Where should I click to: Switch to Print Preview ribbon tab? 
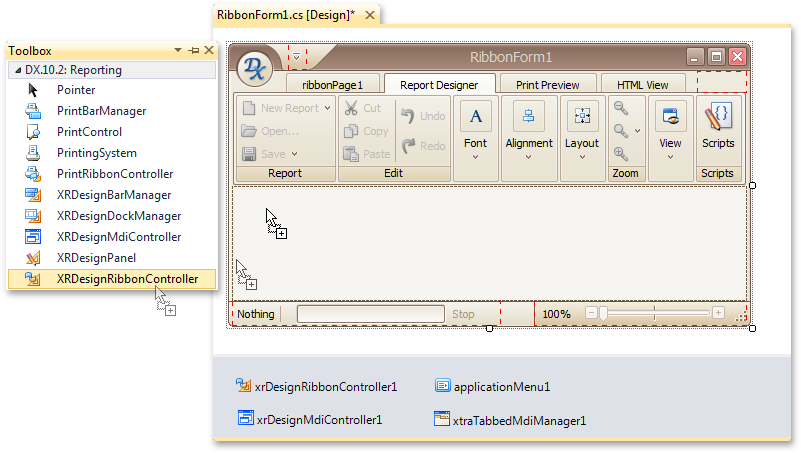[548, 85]
